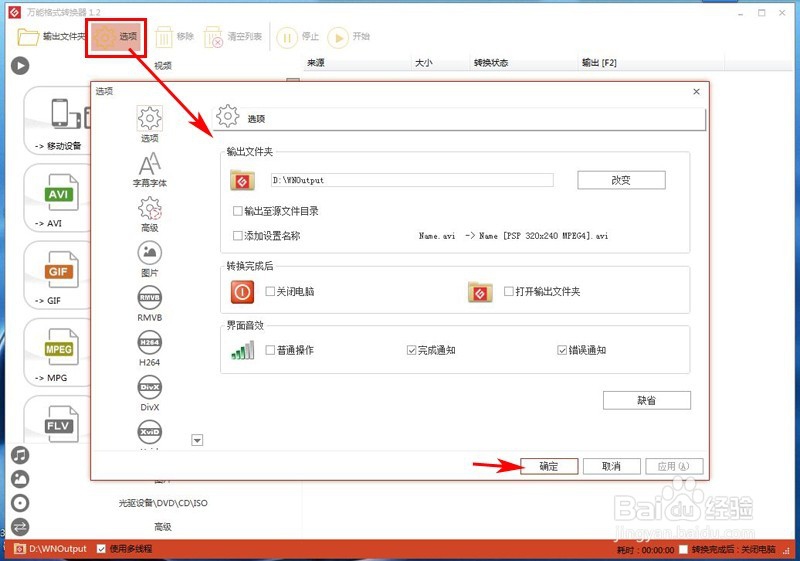Select 光驱设备\DVD\CD\ISO category
This screenshot has width=800, height=561.
click(x=163, y=503)
